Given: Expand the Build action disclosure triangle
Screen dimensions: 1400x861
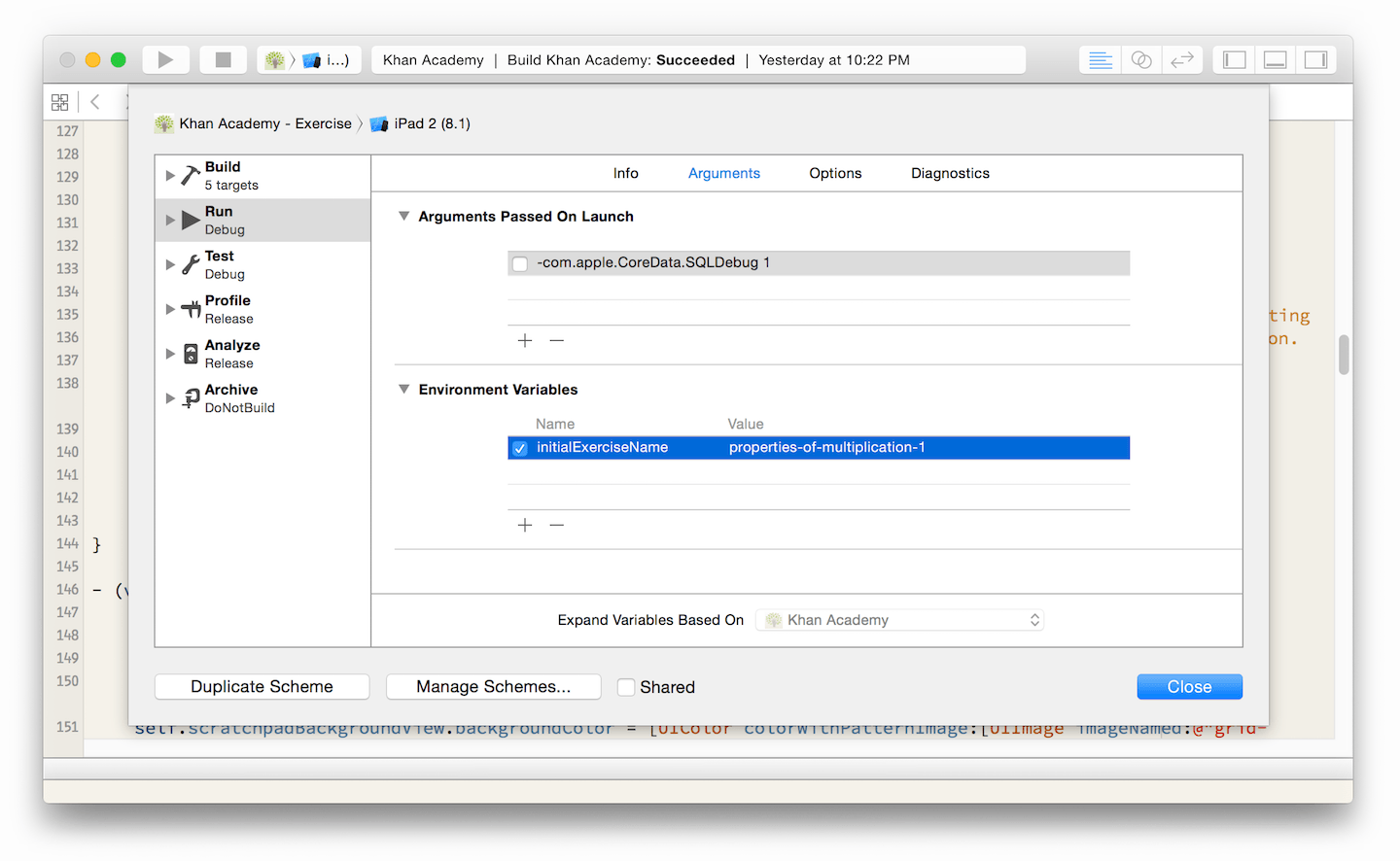Looking at the screenshot, I should click(x=170, y=176).
